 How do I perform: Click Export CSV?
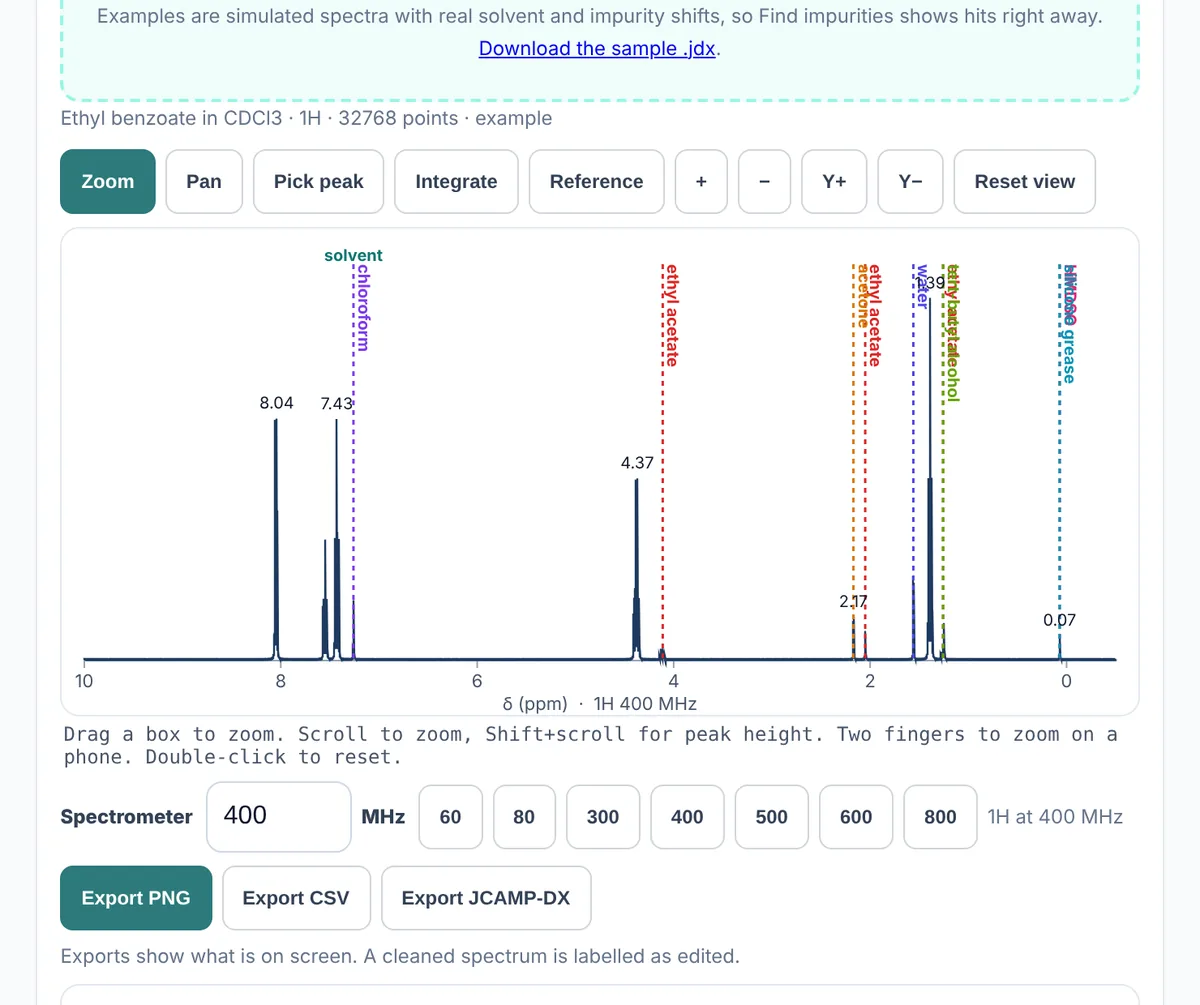tap(296, 898)
